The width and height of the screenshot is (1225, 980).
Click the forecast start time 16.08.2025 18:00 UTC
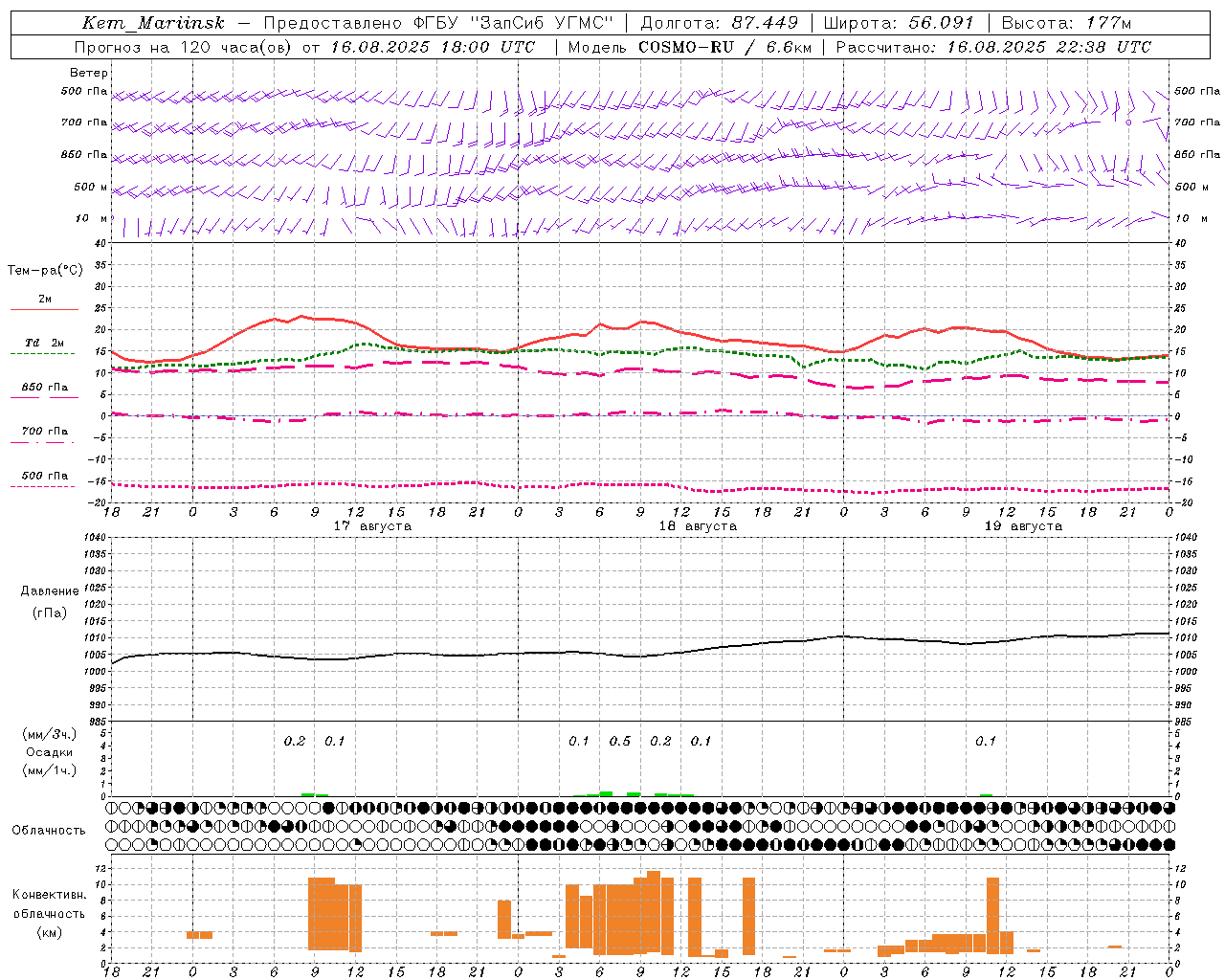(433, 47)
